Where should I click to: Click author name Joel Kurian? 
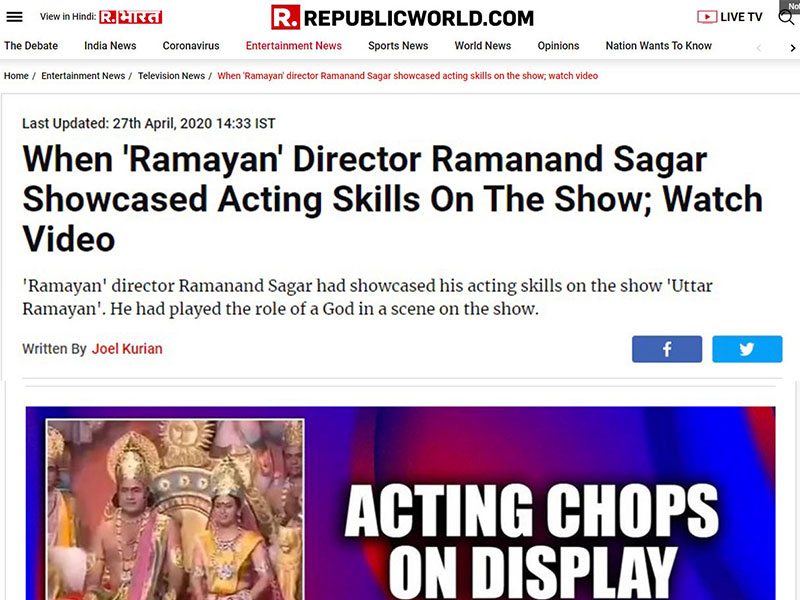click(127, 349)
